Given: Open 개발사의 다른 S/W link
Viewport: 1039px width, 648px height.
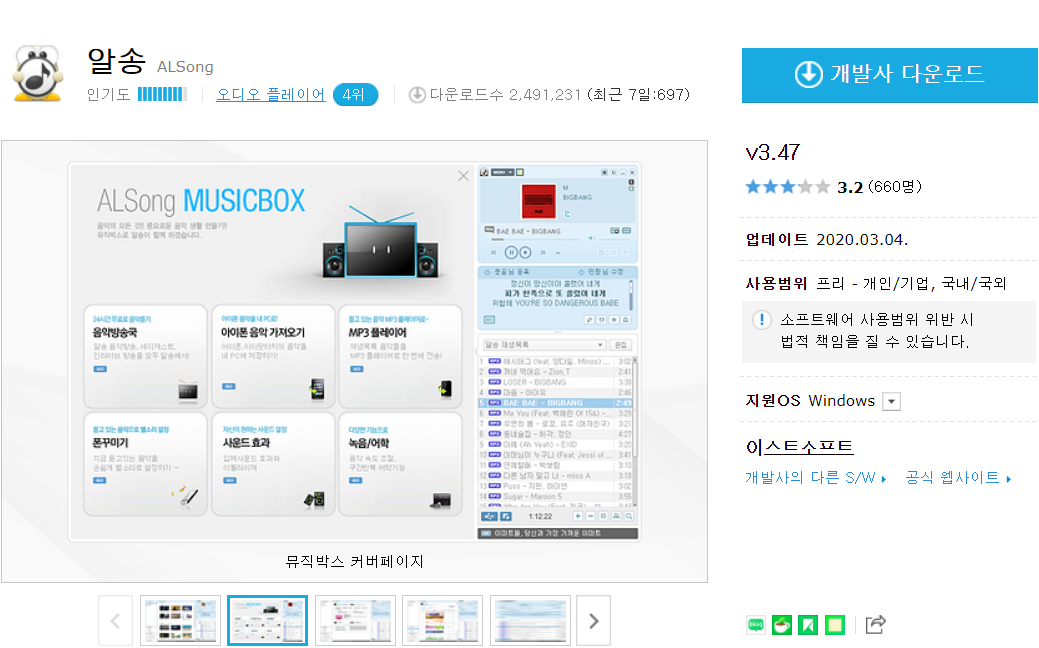Looking at the screenshot, I should 816,478.
